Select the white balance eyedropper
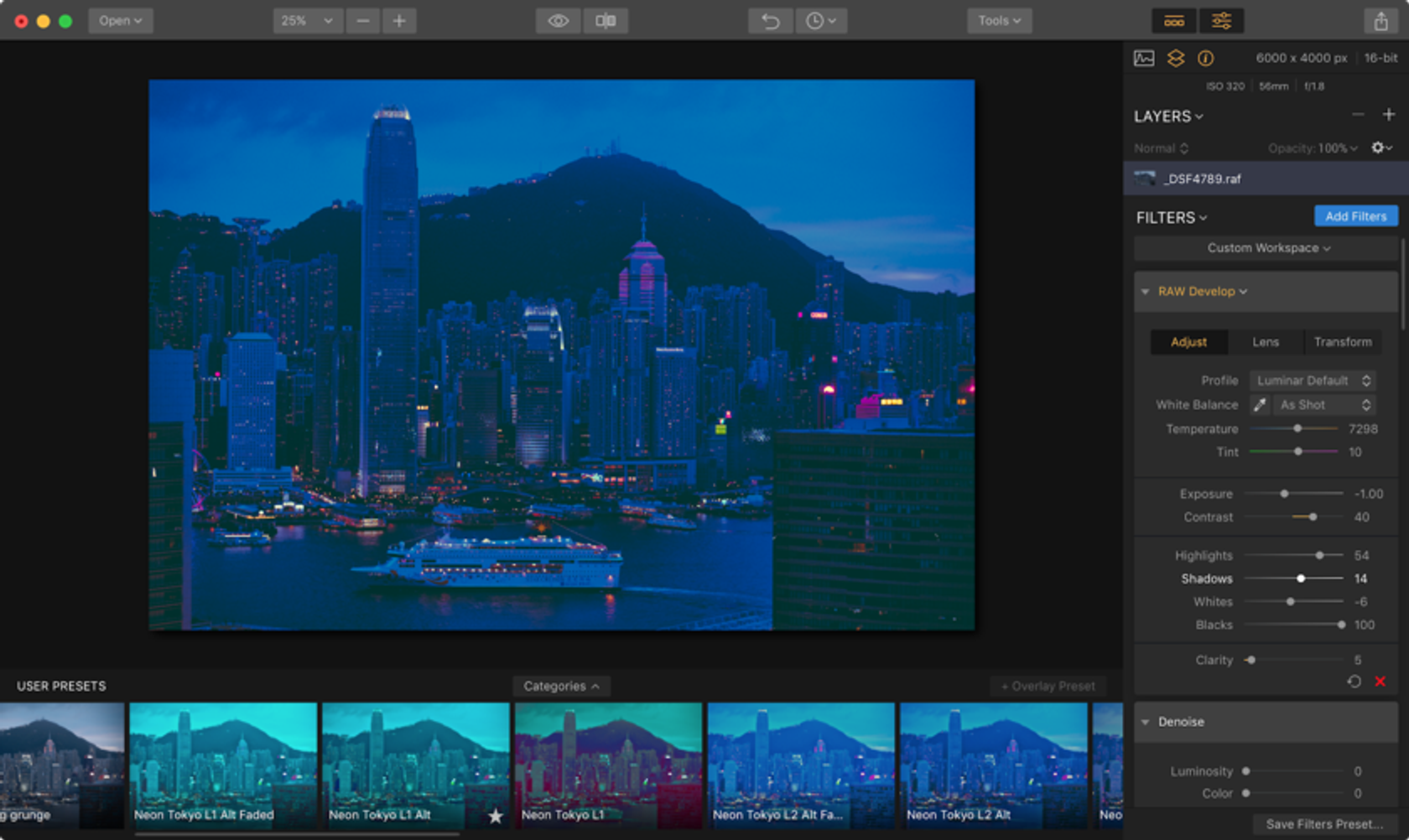1409x840 pixels. tap(1260, 405)
